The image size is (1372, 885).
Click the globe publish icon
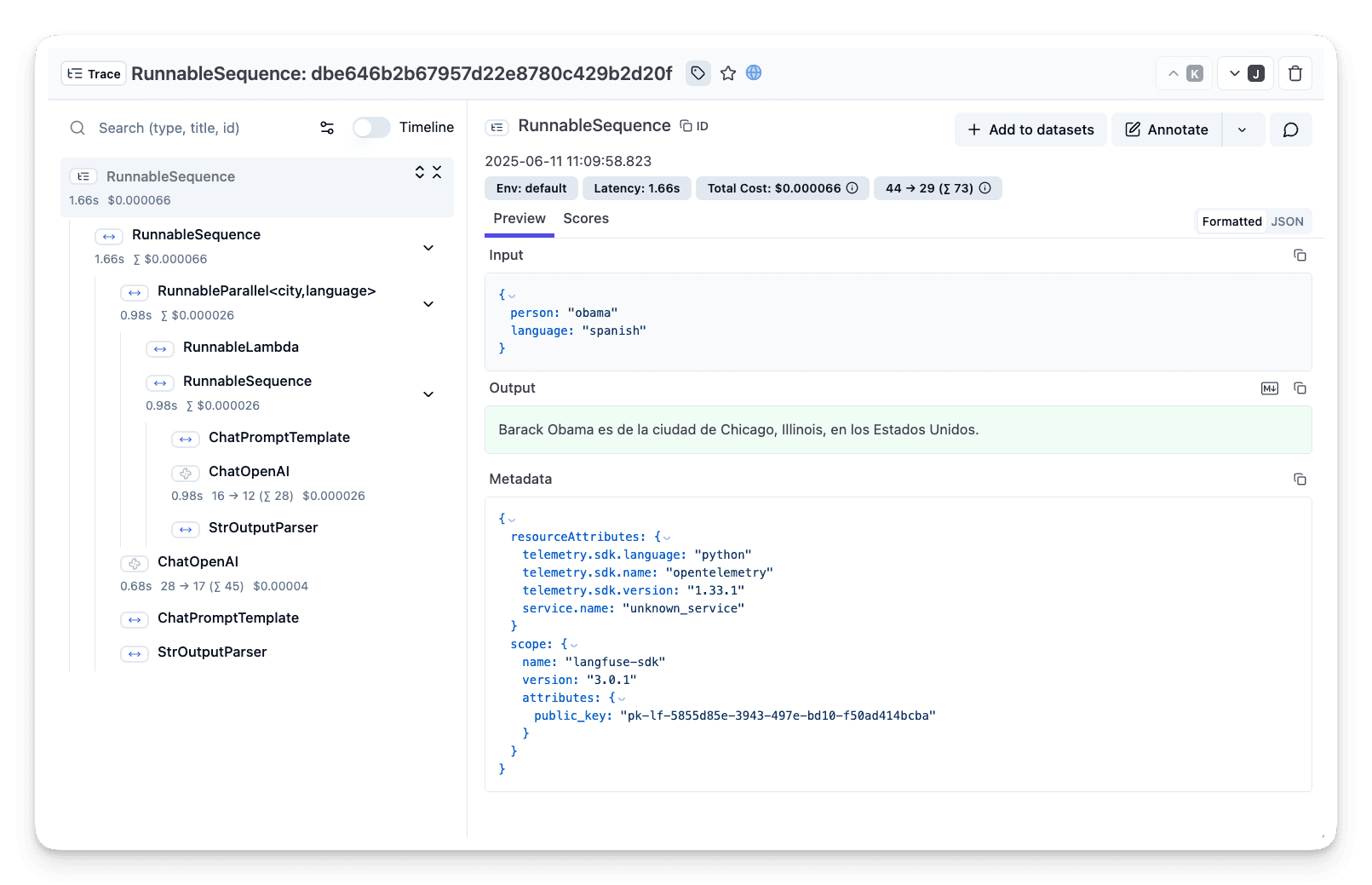754,73
